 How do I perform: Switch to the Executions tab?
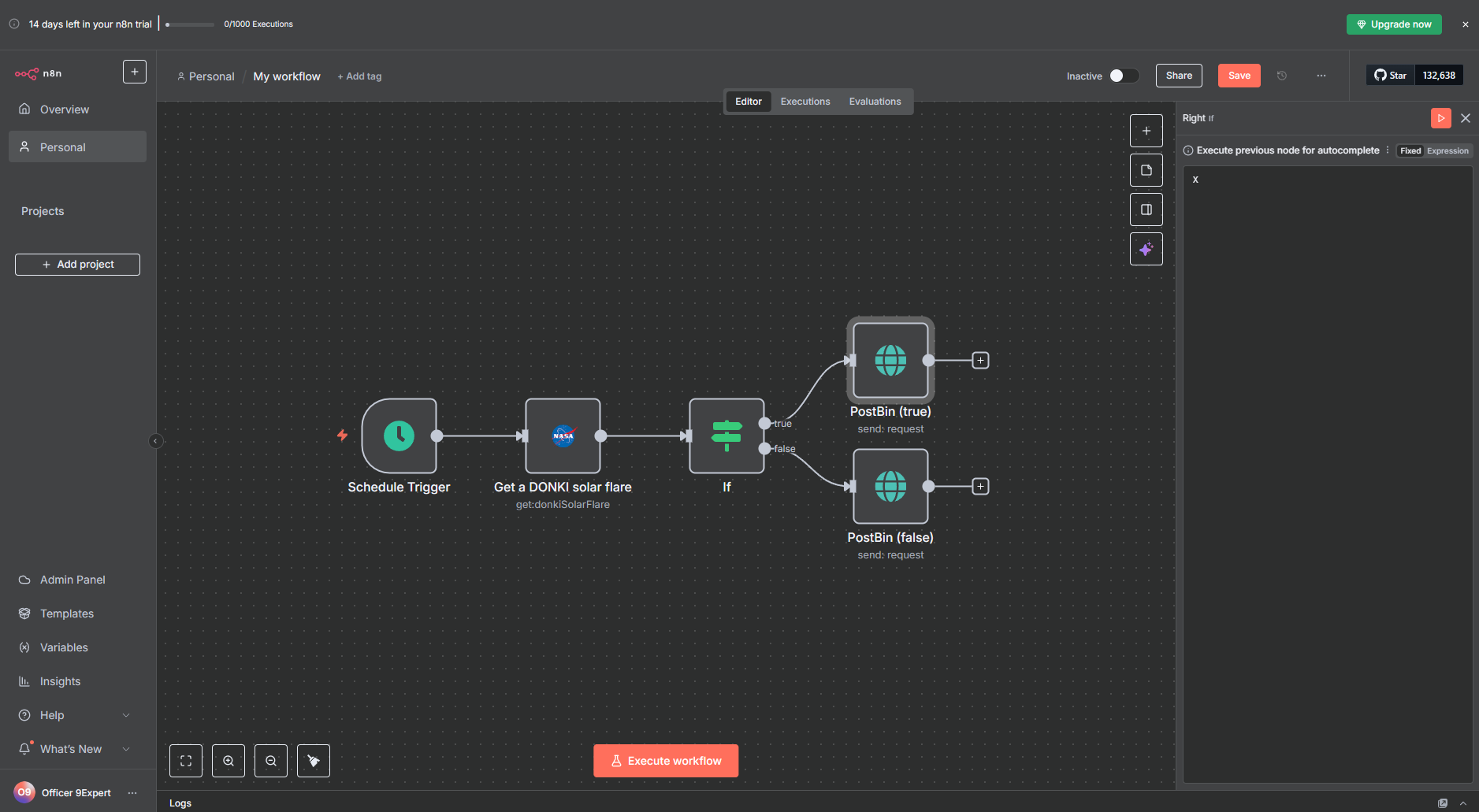805,102
